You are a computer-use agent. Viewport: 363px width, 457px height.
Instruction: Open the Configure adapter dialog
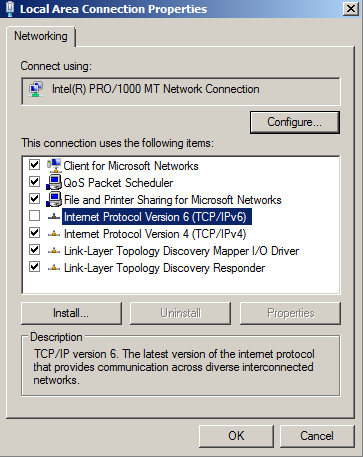coord(295,122)
